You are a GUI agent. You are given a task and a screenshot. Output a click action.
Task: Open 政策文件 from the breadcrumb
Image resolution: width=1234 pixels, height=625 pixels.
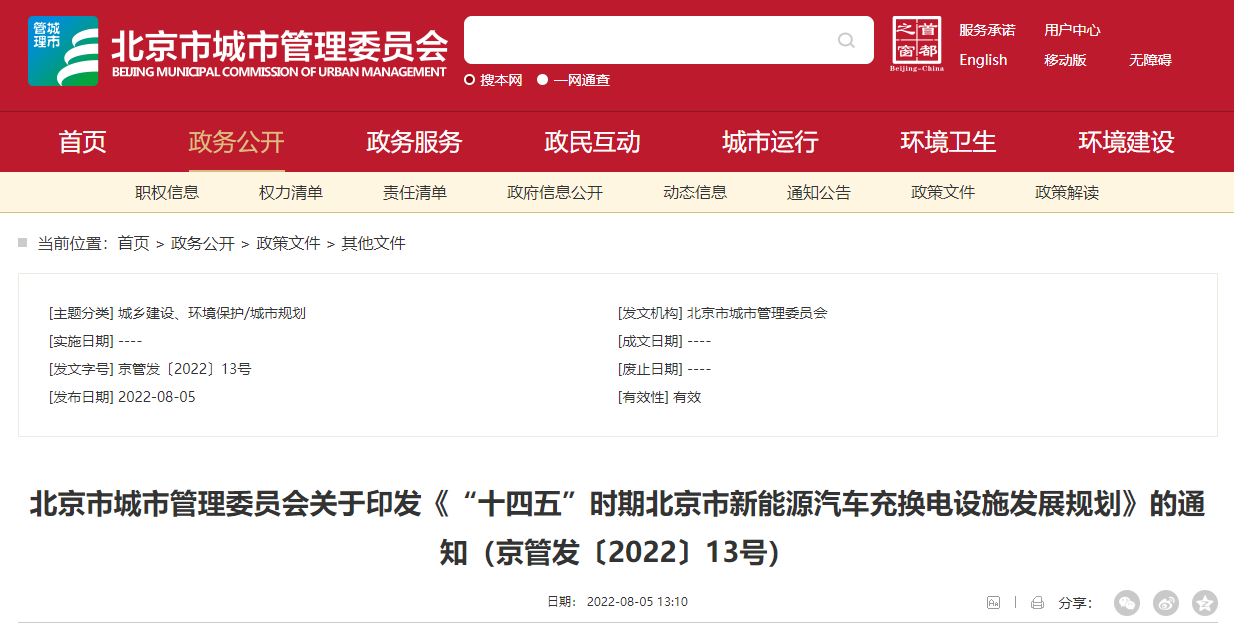286,243
